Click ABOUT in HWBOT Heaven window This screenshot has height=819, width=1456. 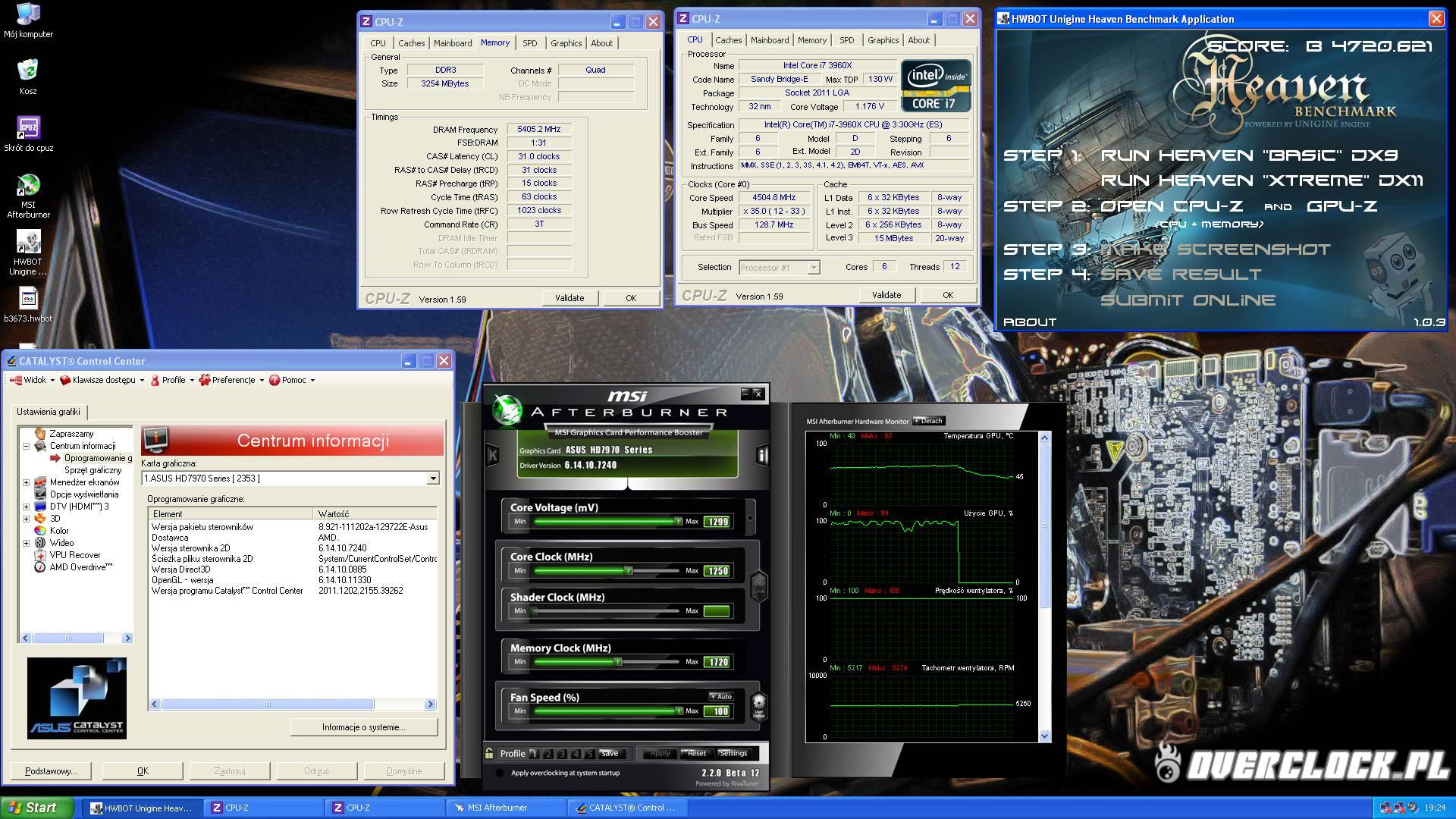tap(1030, 322)
